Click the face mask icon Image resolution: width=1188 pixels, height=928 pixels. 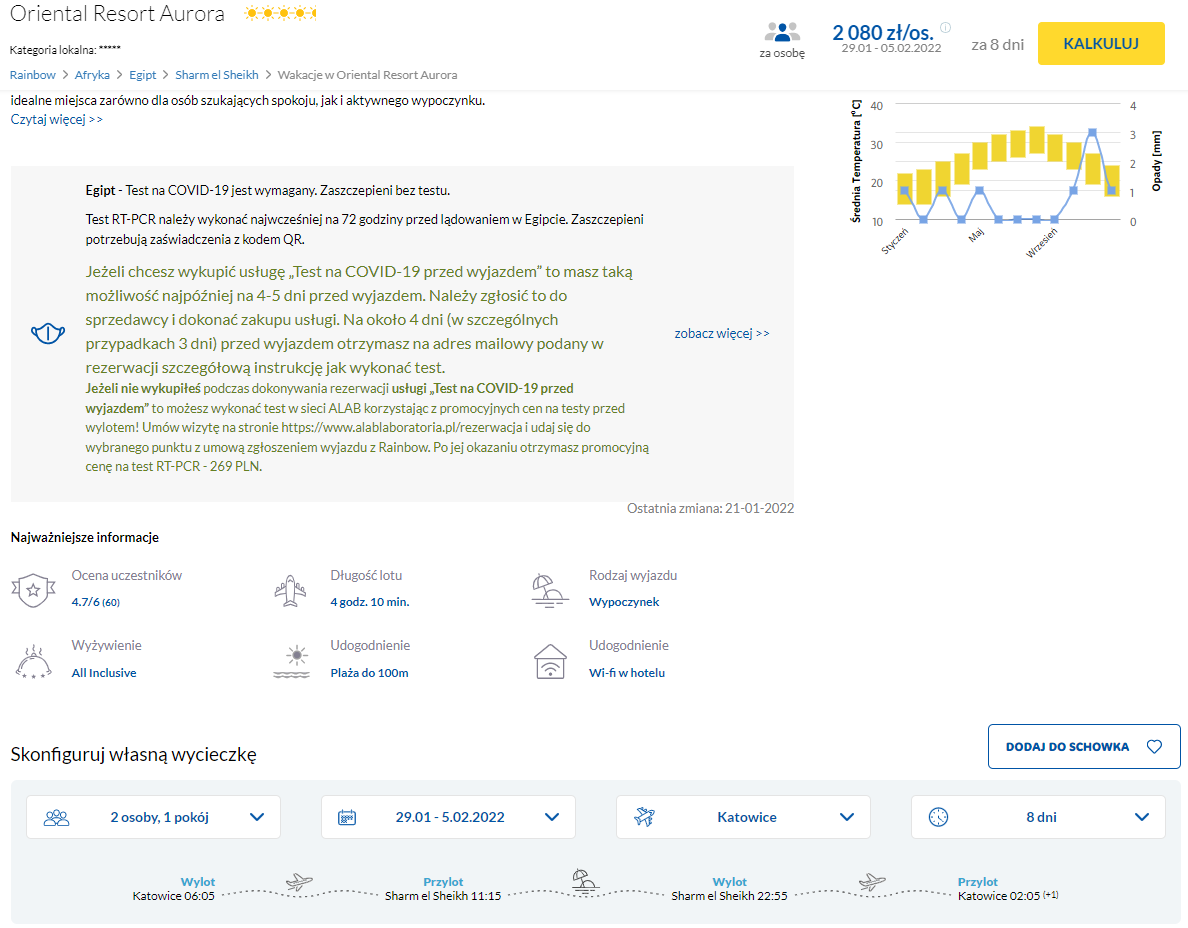[48, 333]
